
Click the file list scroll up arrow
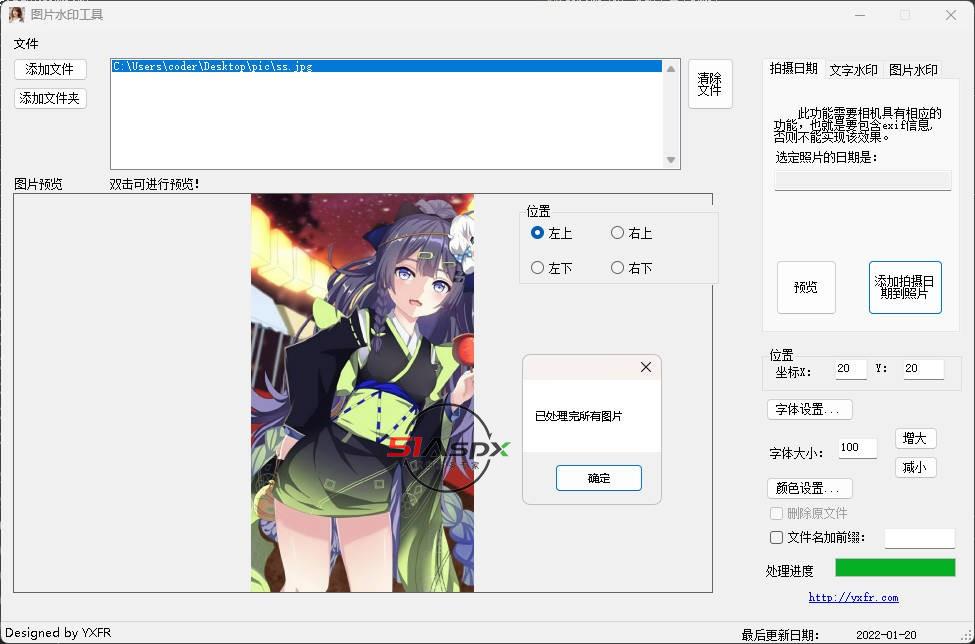point(671,69)
